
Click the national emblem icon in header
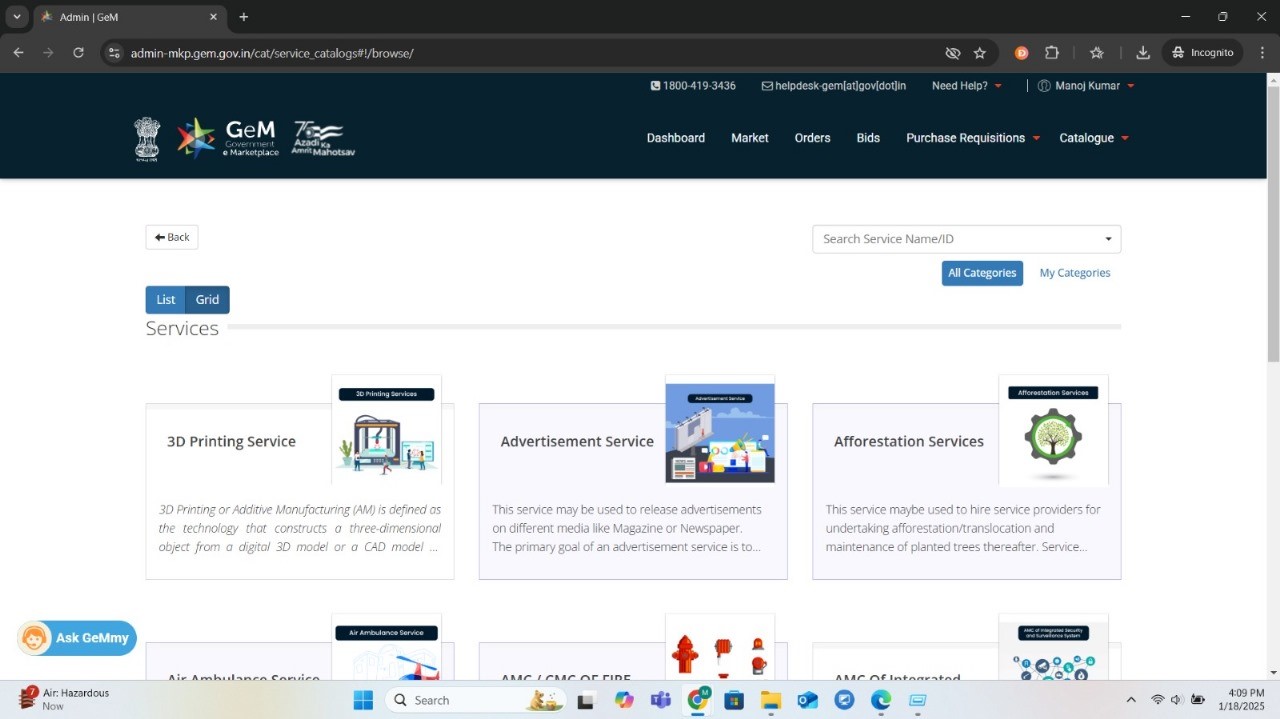tap(147, 139)
